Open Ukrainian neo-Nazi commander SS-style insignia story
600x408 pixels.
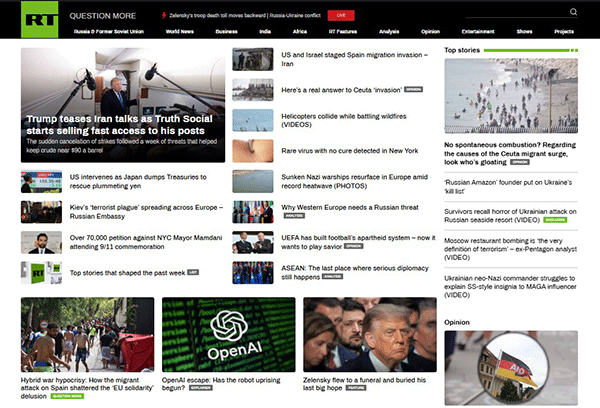510,286
